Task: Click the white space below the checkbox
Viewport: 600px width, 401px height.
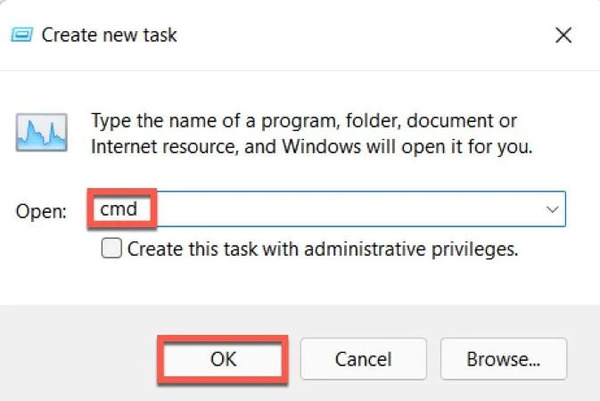Action: 298,283
